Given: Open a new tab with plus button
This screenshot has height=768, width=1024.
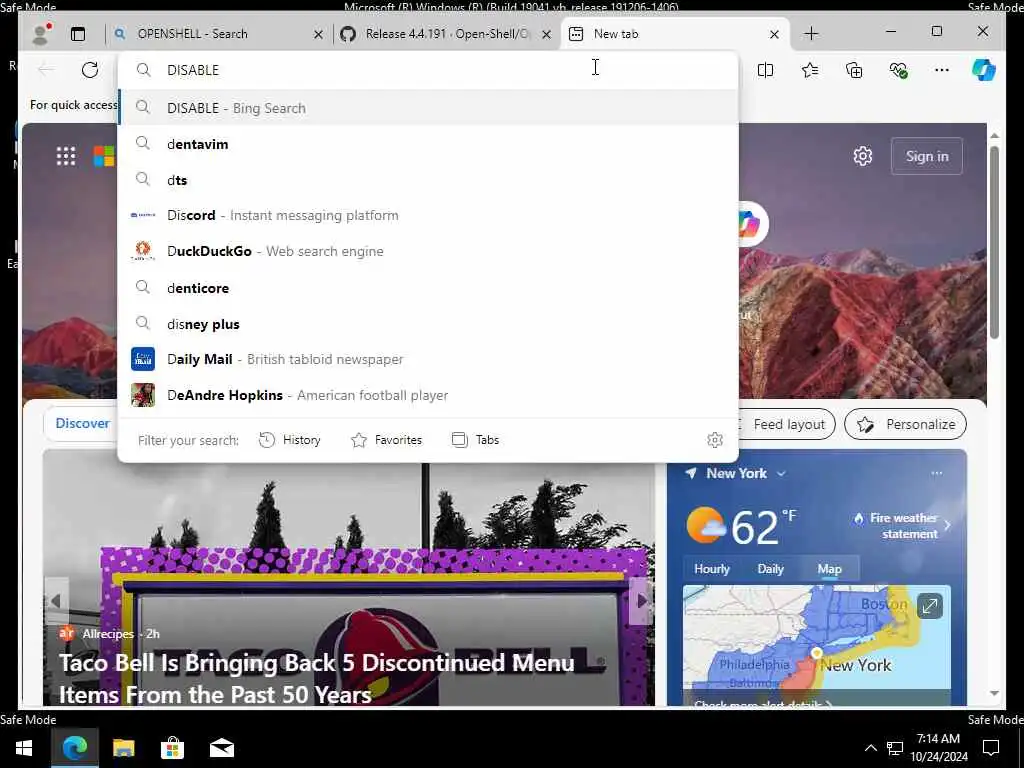Looking at the screenshot, I should 811,34.
